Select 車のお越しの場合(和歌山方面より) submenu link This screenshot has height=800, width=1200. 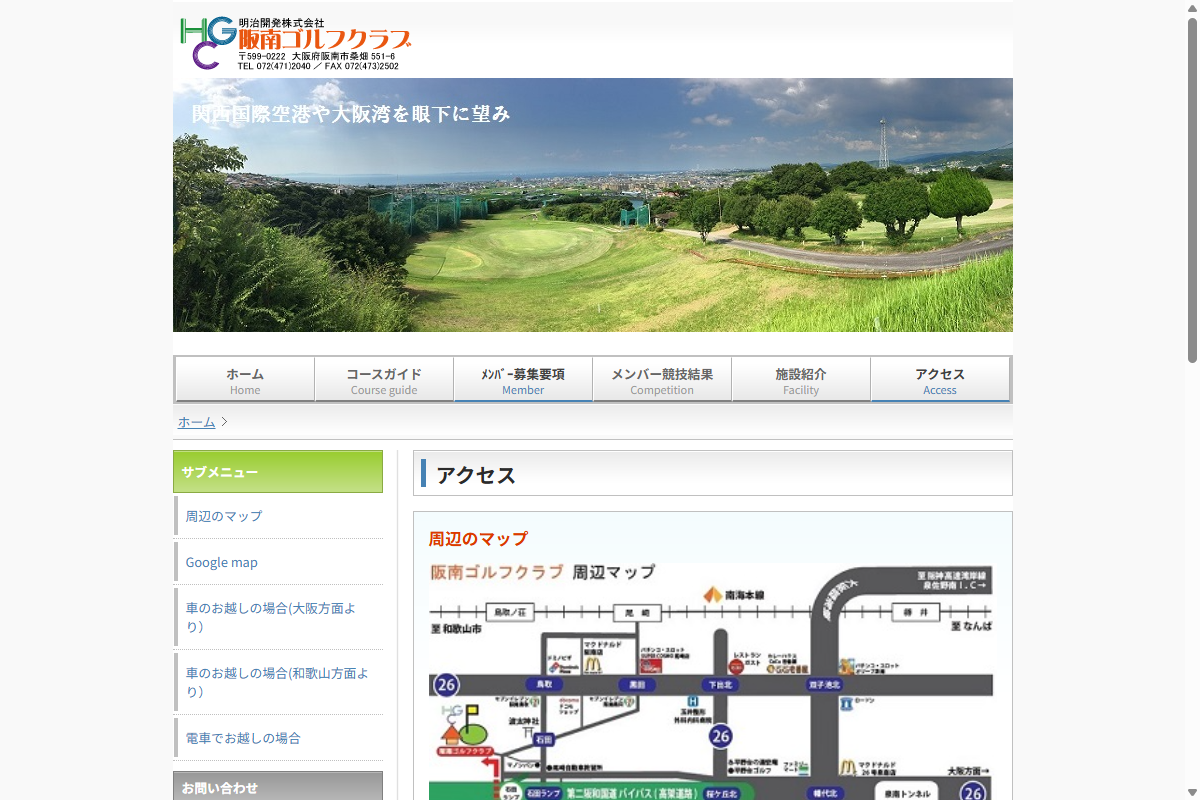(278, 682)
